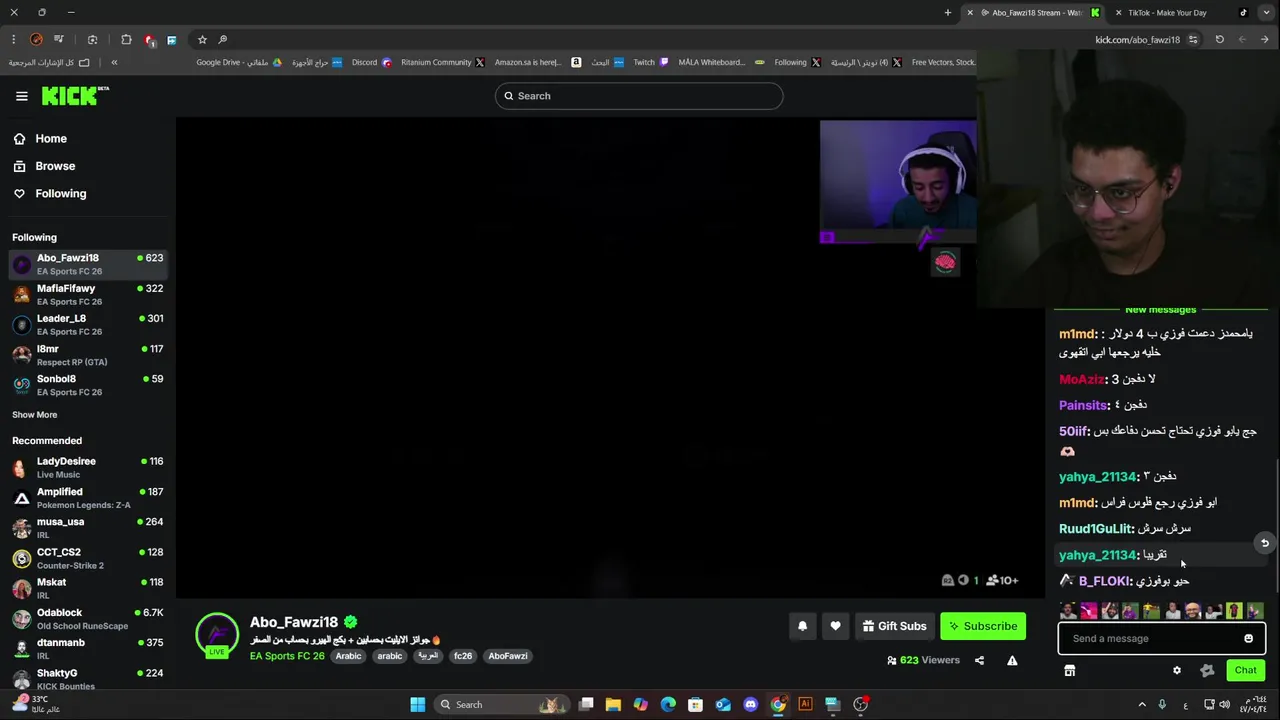Click the heart follow button
Screen dimensions: 1280x720
(835, 626)
